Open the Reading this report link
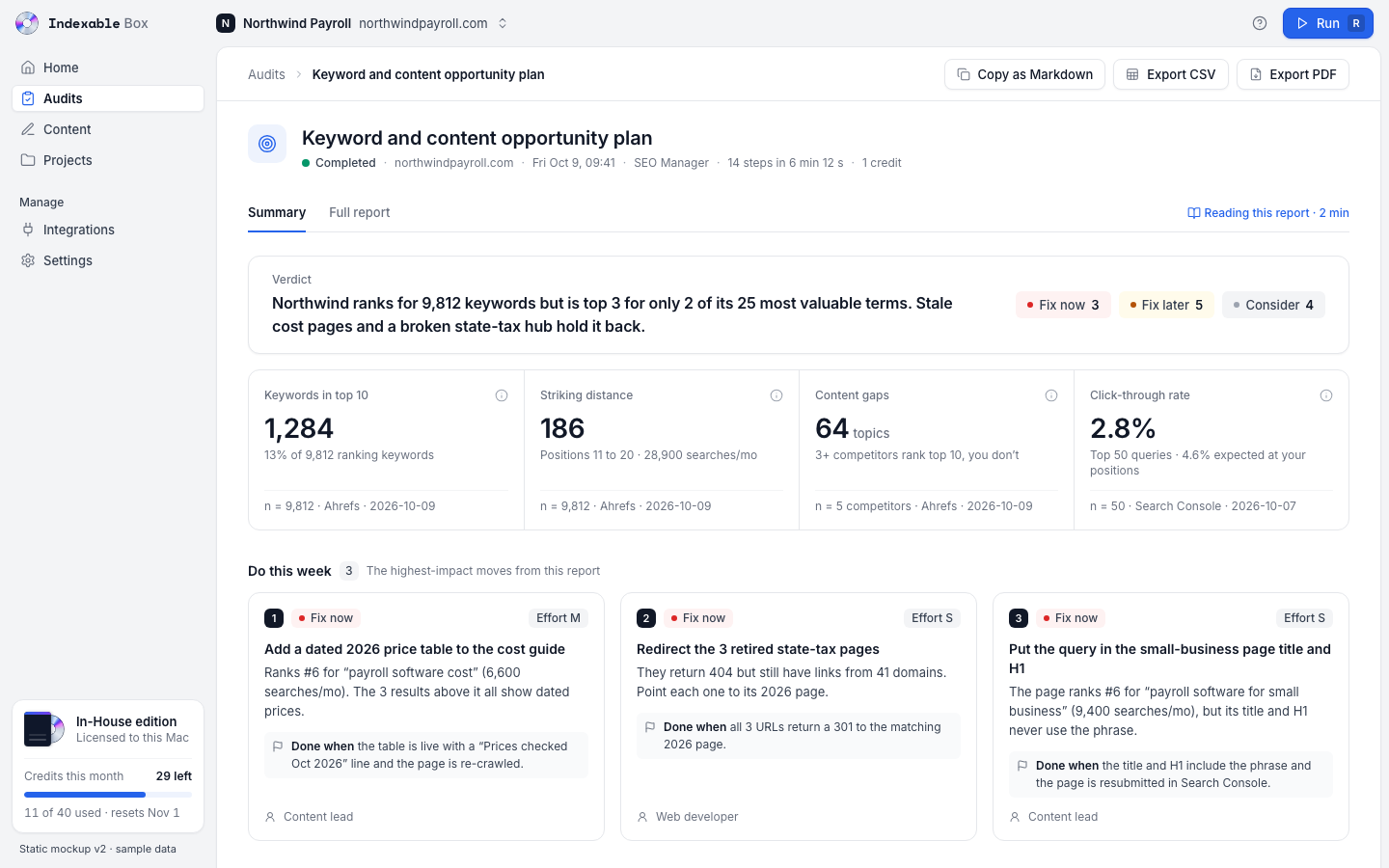The image size is (1389, 868). pyautogui.click(x=1268, y=213)
